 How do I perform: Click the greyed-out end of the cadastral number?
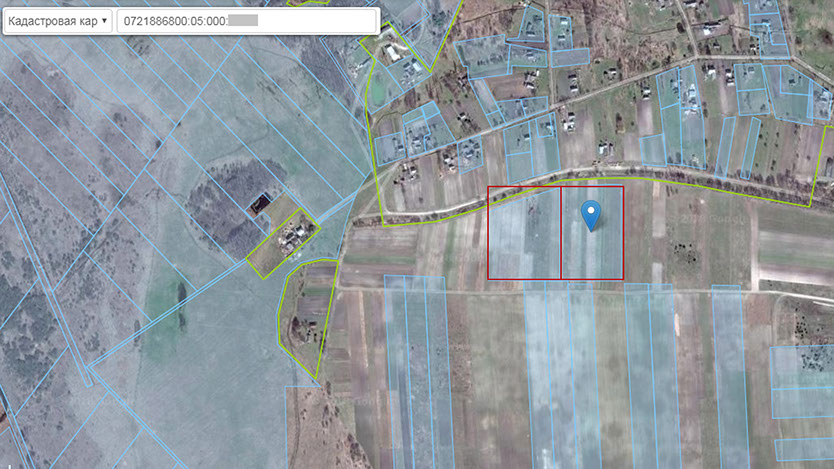[243, 21]
